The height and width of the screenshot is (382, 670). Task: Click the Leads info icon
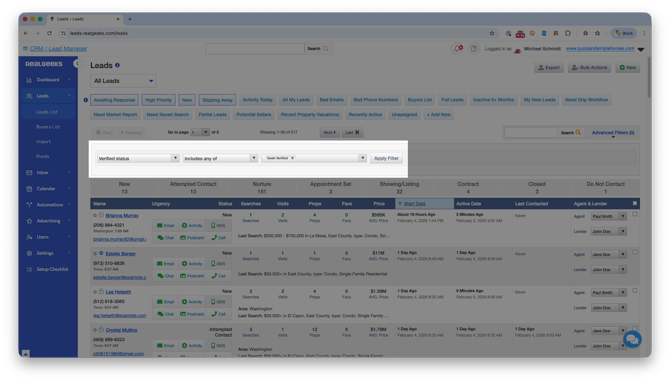point(117,65)
